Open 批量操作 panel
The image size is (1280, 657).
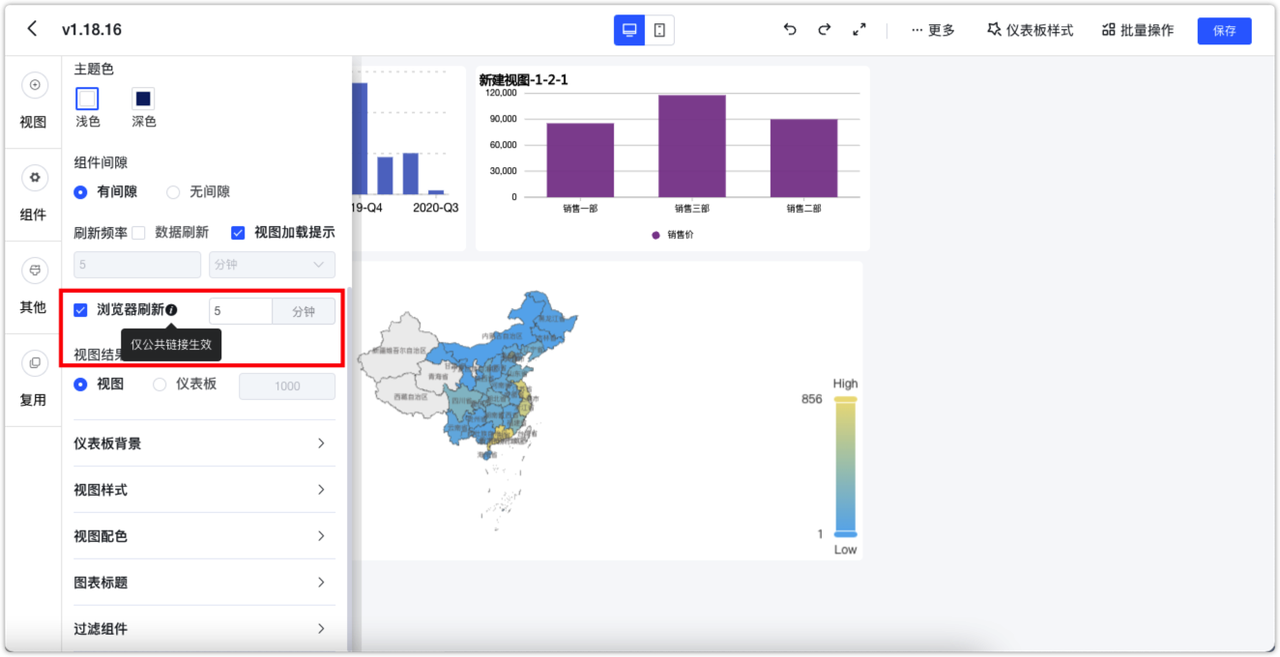click(1137, 30)
